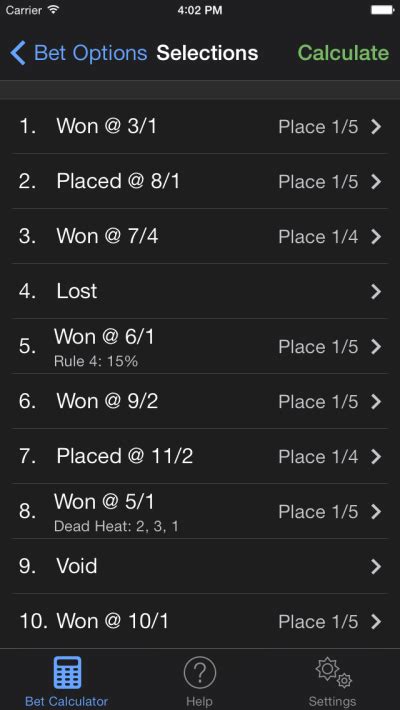This screenshot has height=710, width=400.
Task: Open chevron for selection 7 Placed @ 11/2
Action: click(376, 456)
